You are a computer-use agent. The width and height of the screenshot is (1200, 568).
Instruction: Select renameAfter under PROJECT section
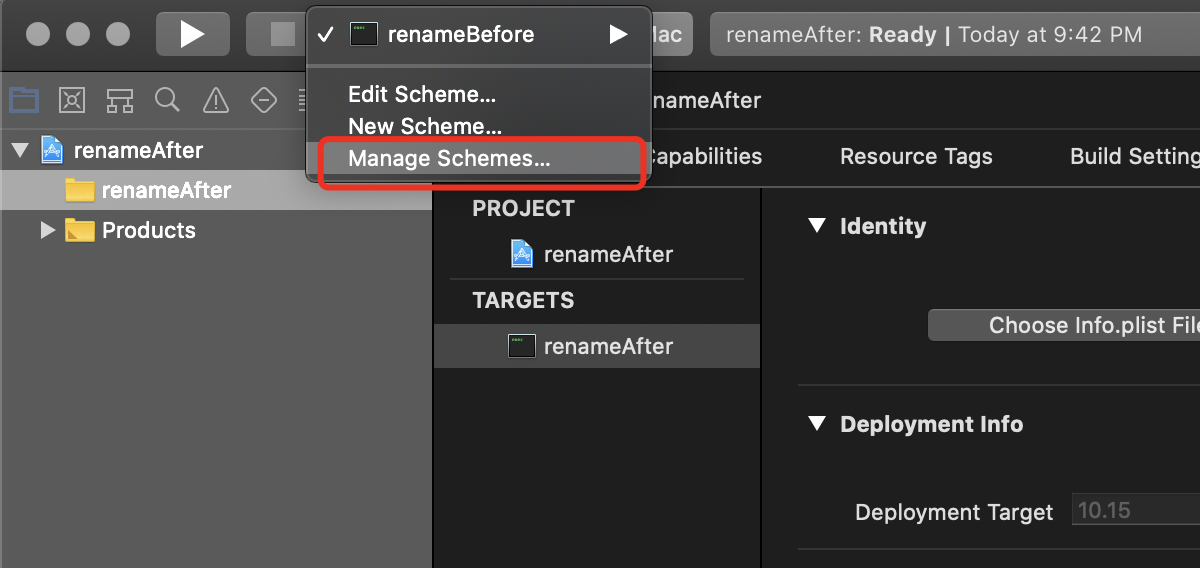597,254
